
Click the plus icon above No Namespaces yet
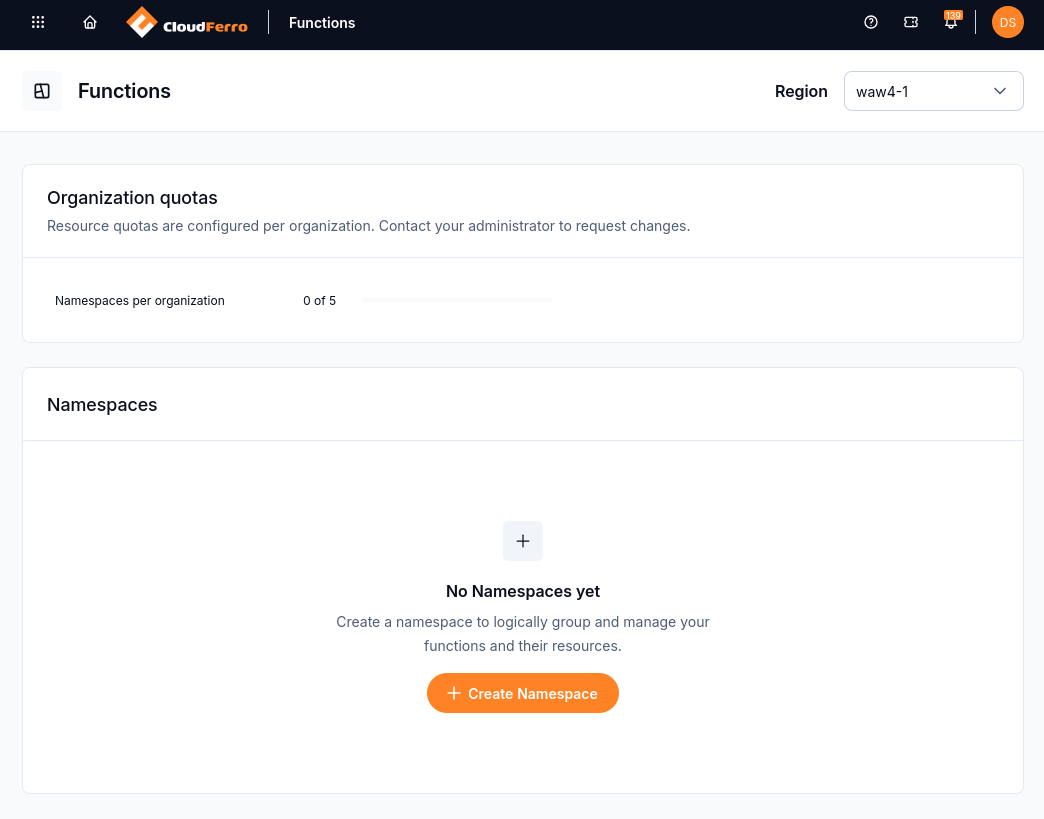[523, 541]
